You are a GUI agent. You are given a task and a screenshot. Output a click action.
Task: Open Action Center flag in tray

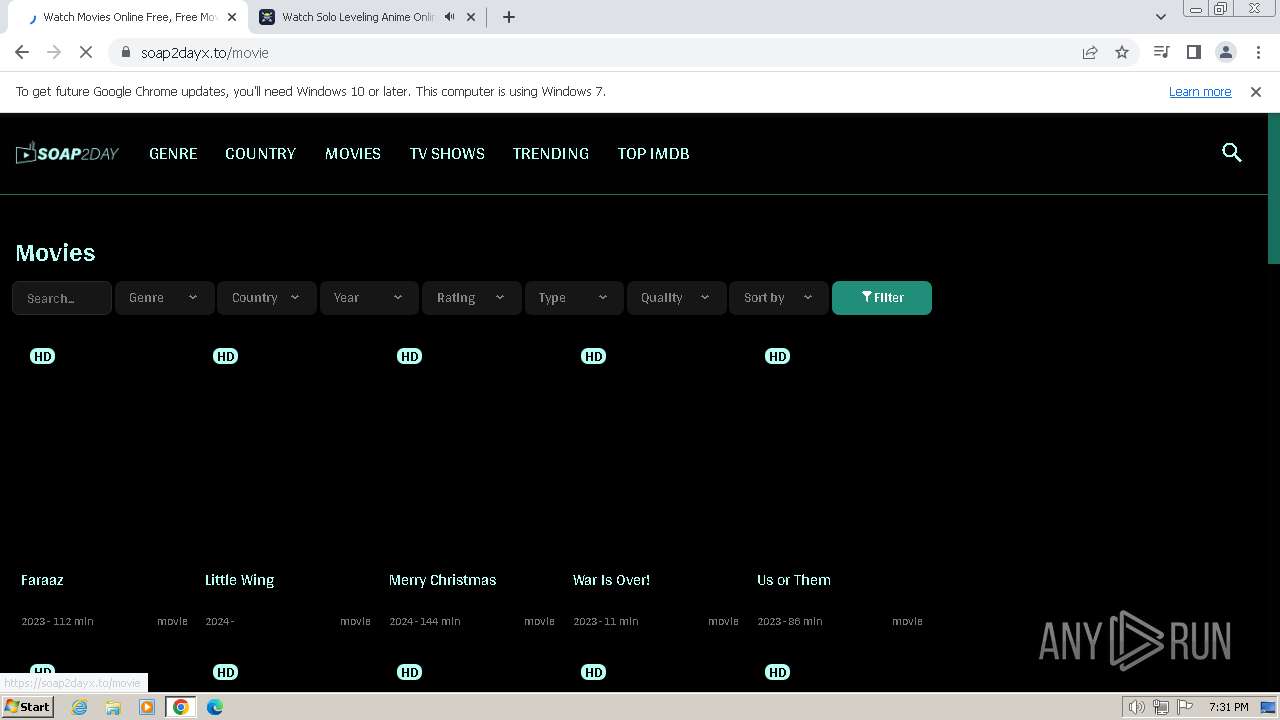click(1184, 707)
